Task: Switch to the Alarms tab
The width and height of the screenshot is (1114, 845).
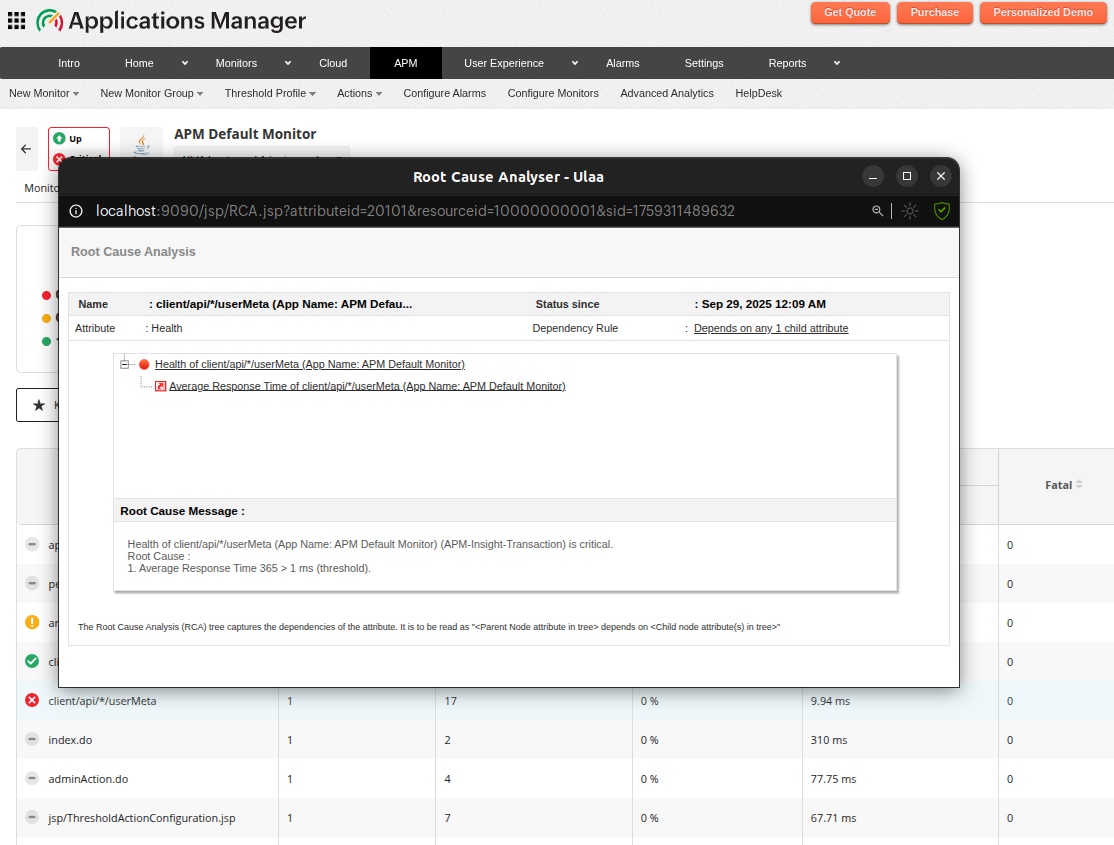Action: pyautogui.click(x=622, y=62)
